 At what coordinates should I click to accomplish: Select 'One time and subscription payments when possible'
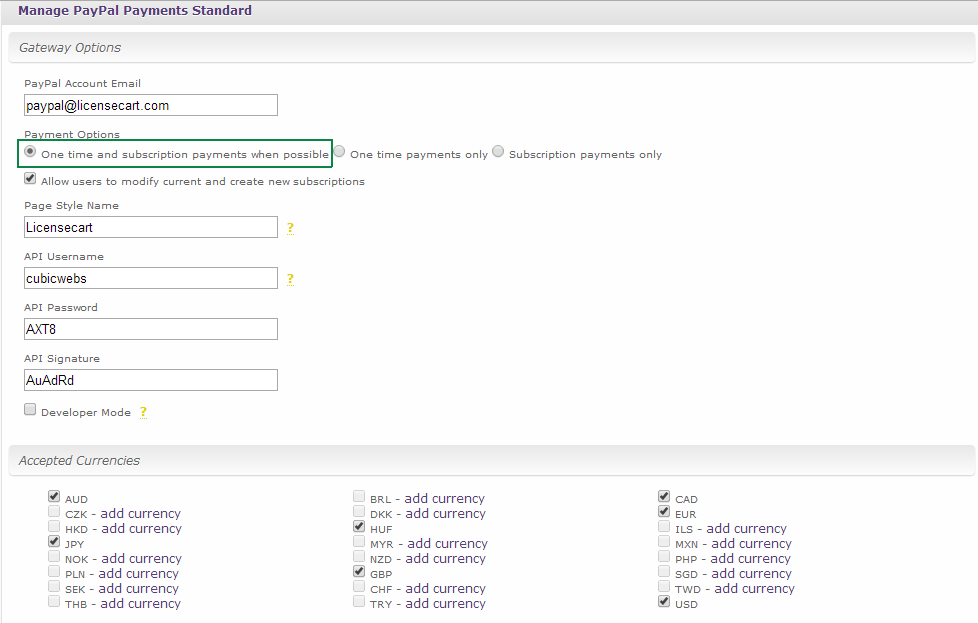(x=30, y=152)
